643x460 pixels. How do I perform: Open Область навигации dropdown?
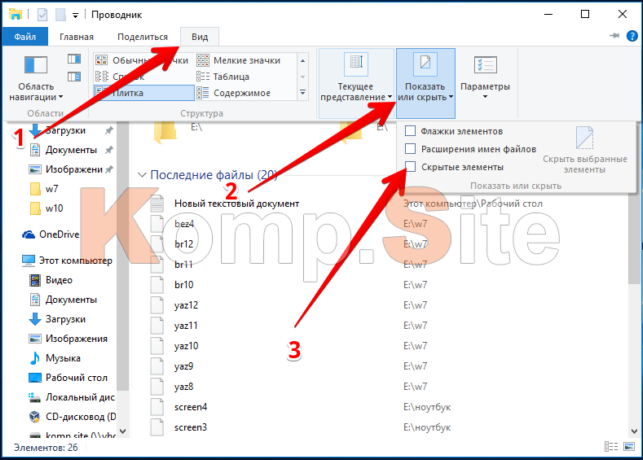click(36, 78)
